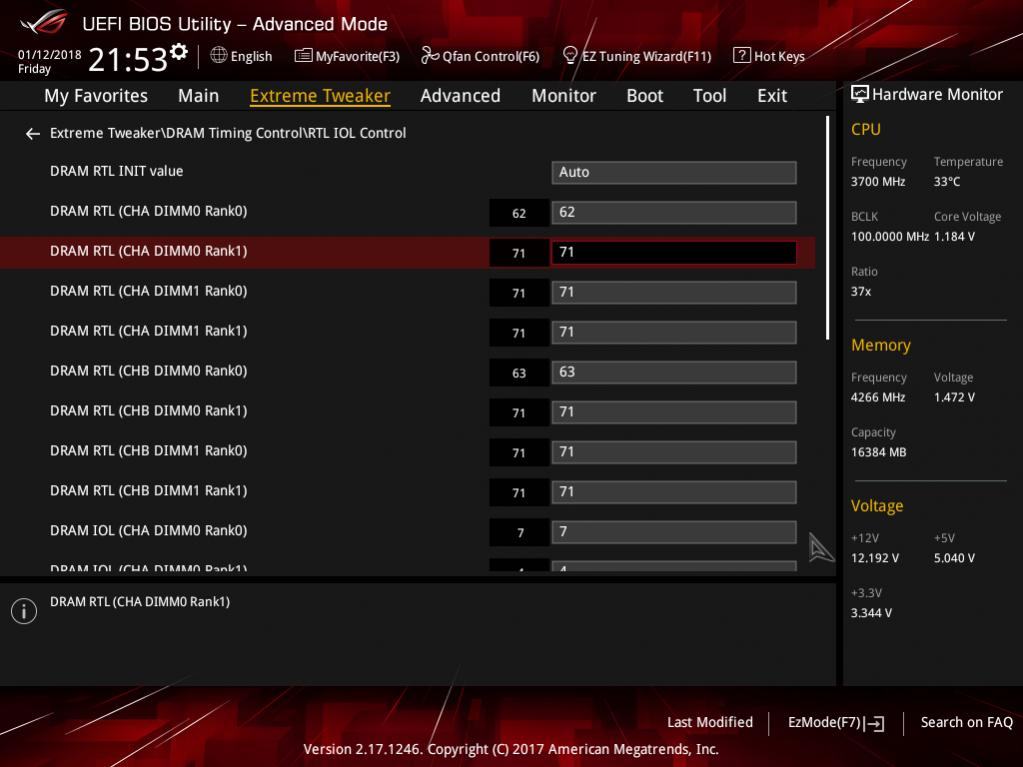The width and height of the screenshot is (1023, 767).
Task: Select DRAM RTL (CHB DIMM1 Rank0) row label
Action: [x=149, y=451]
